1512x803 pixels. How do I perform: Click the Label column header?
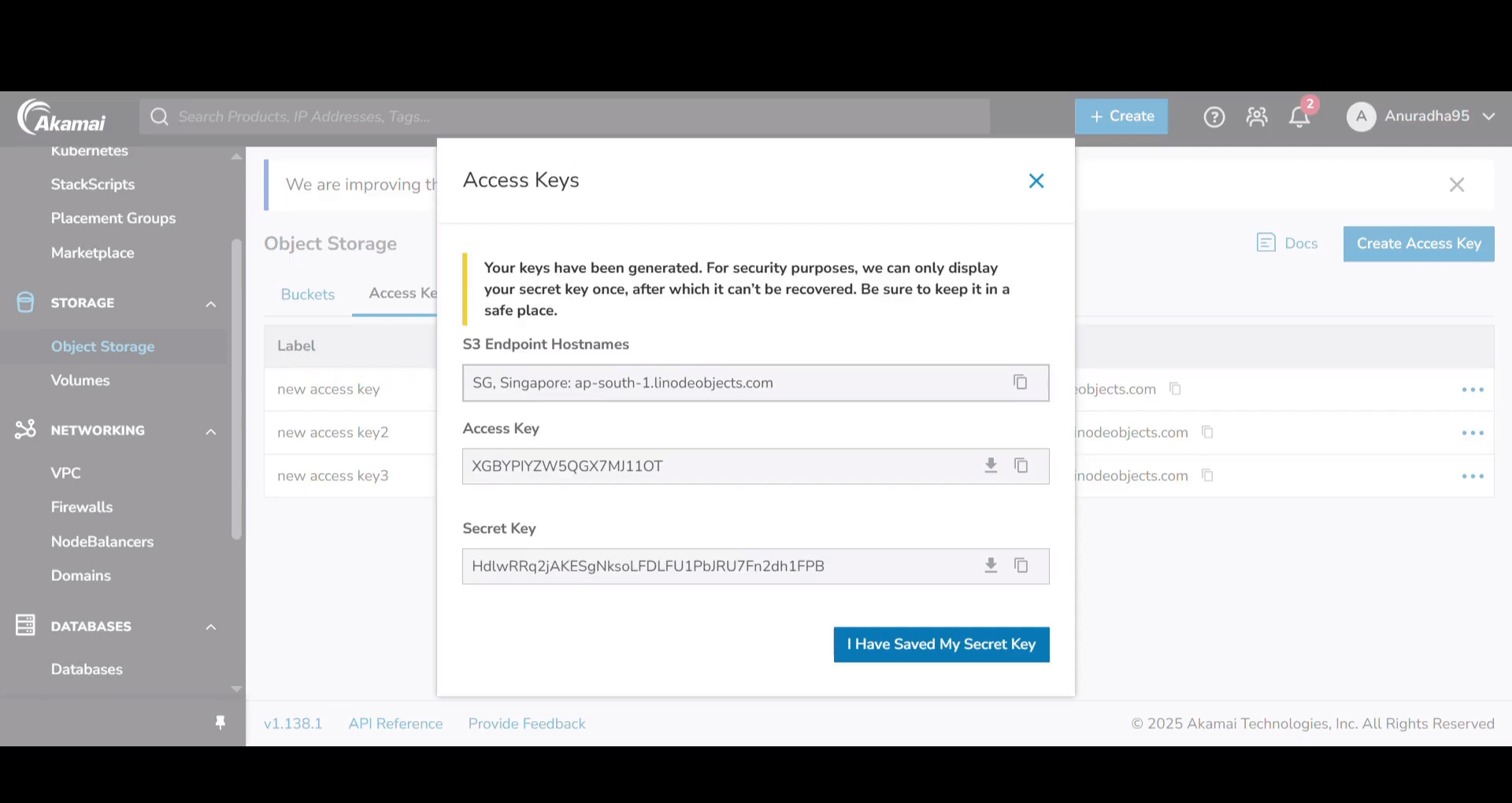point(296,346)
